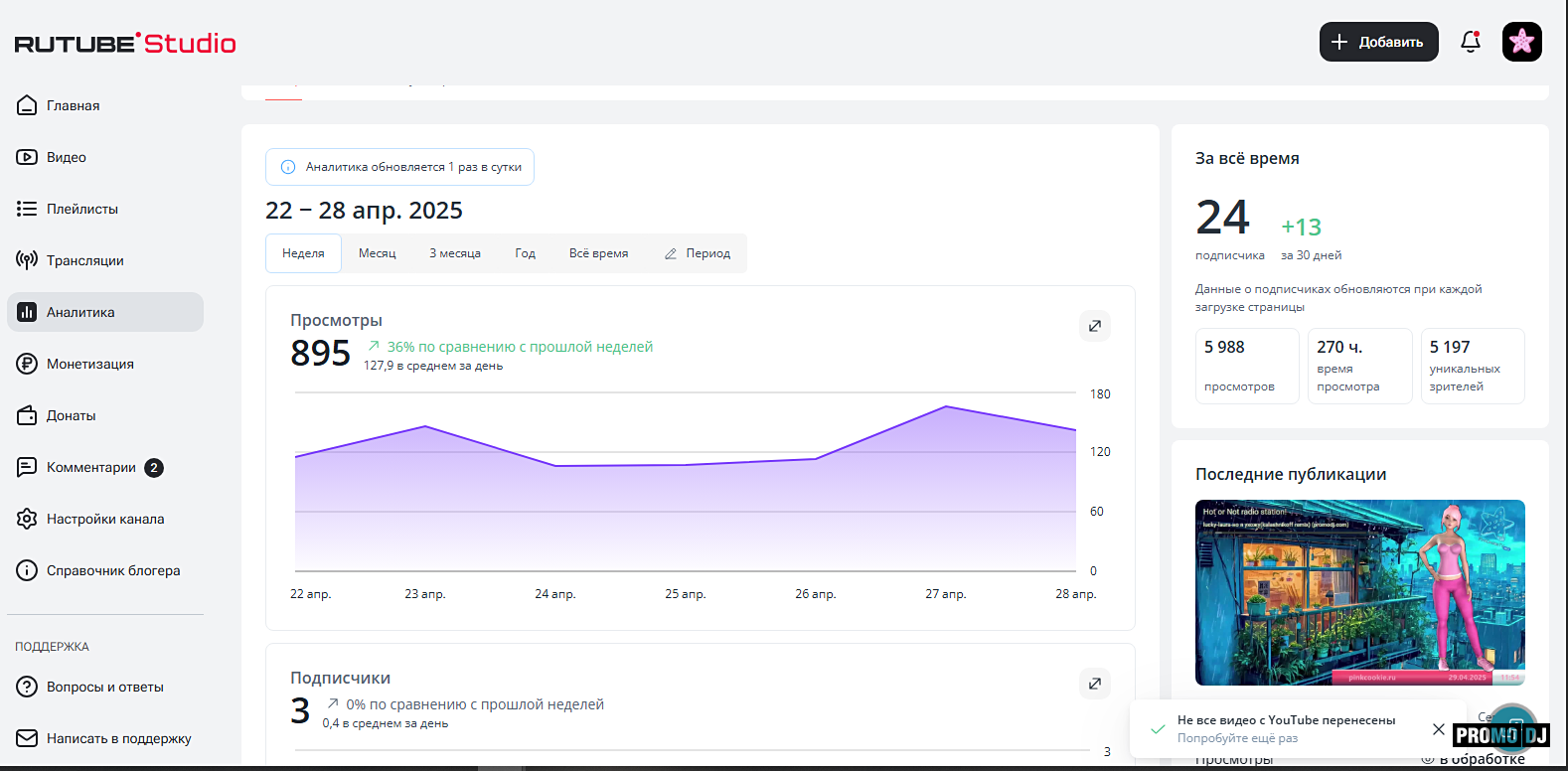Open the notifications bell
The image size is (1568, 771).
1471,42
